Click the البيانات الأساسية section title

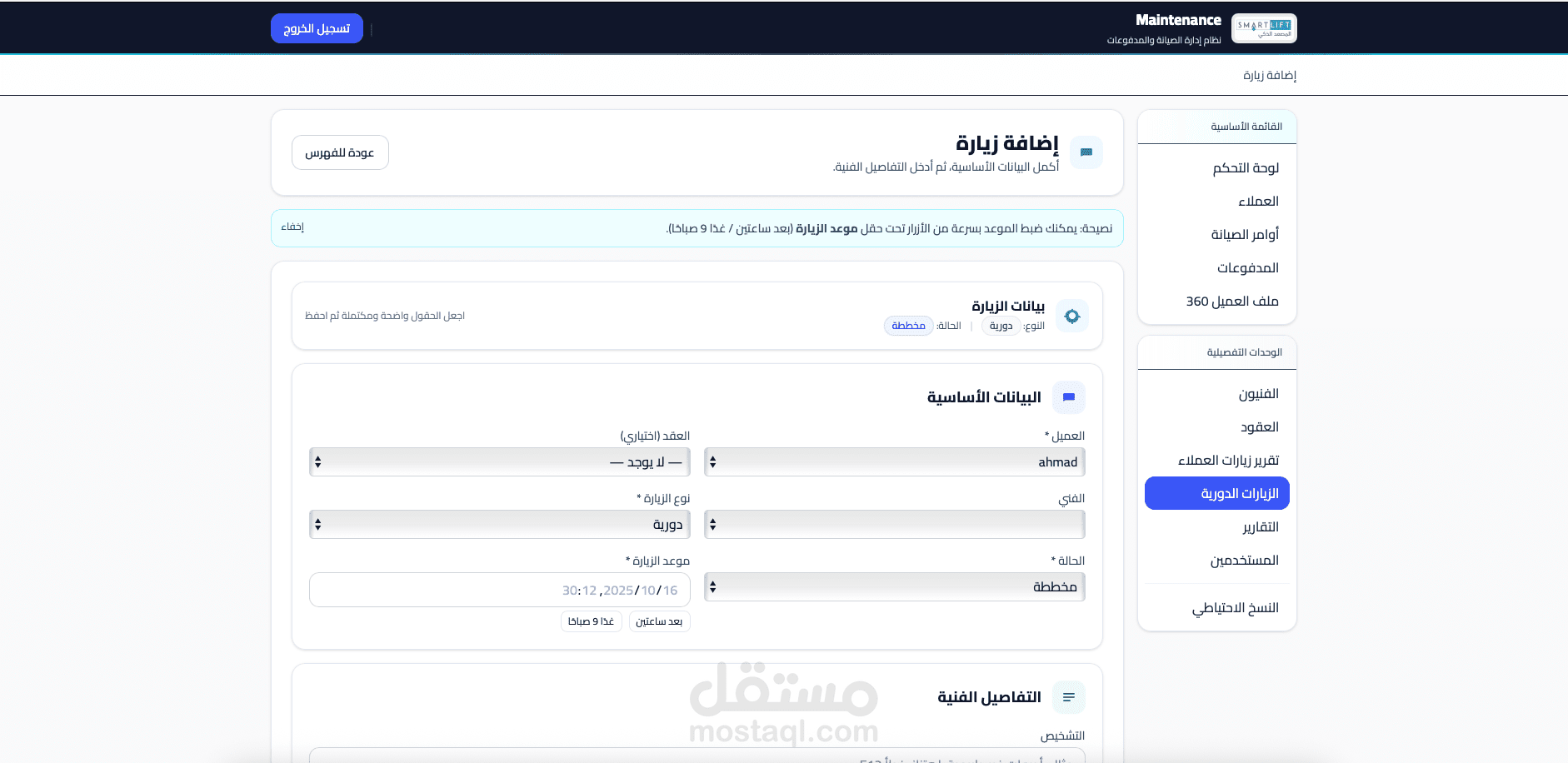984,397
